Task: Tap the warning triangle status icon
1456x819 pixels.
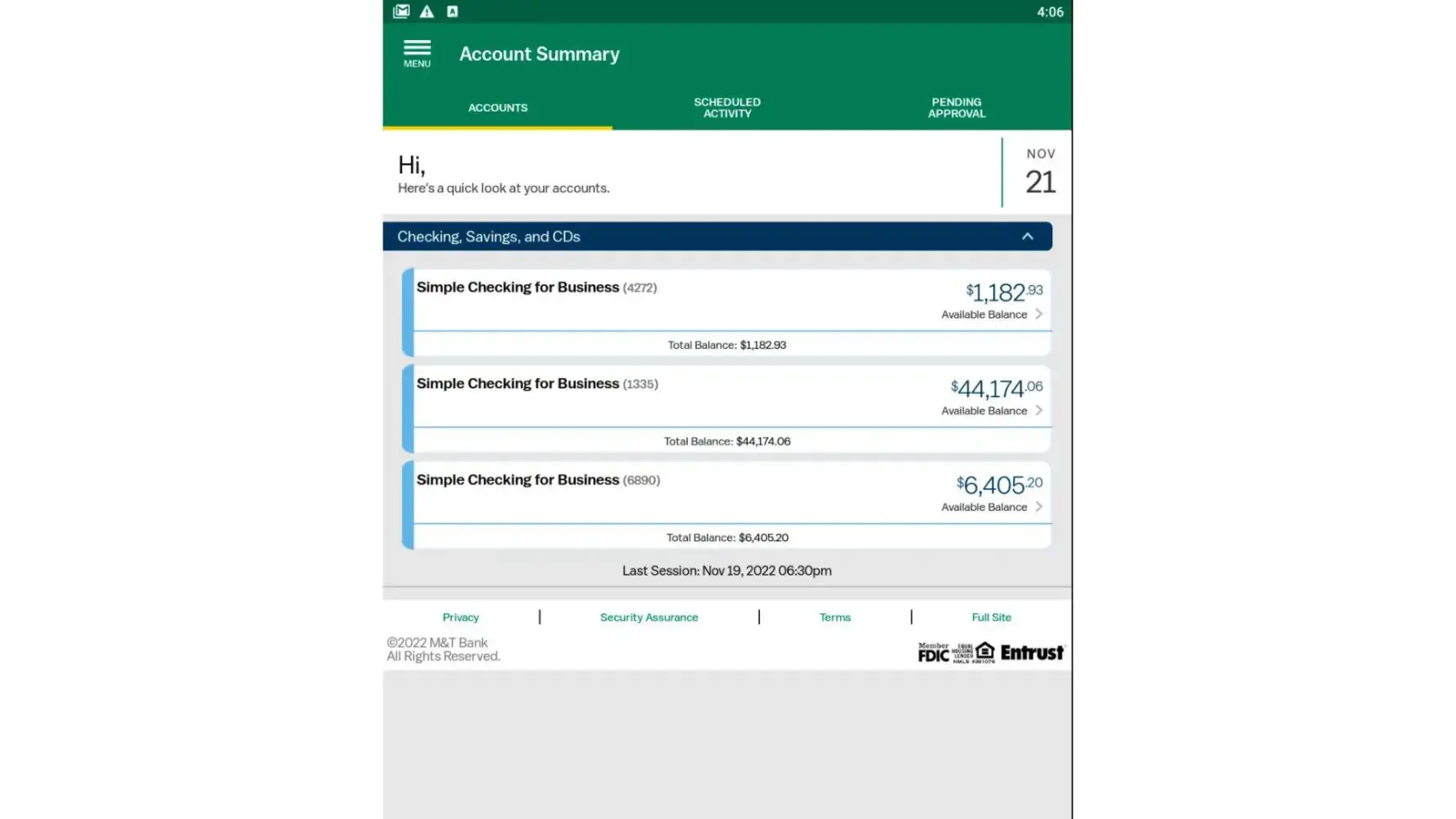Action: coord(427,11)
